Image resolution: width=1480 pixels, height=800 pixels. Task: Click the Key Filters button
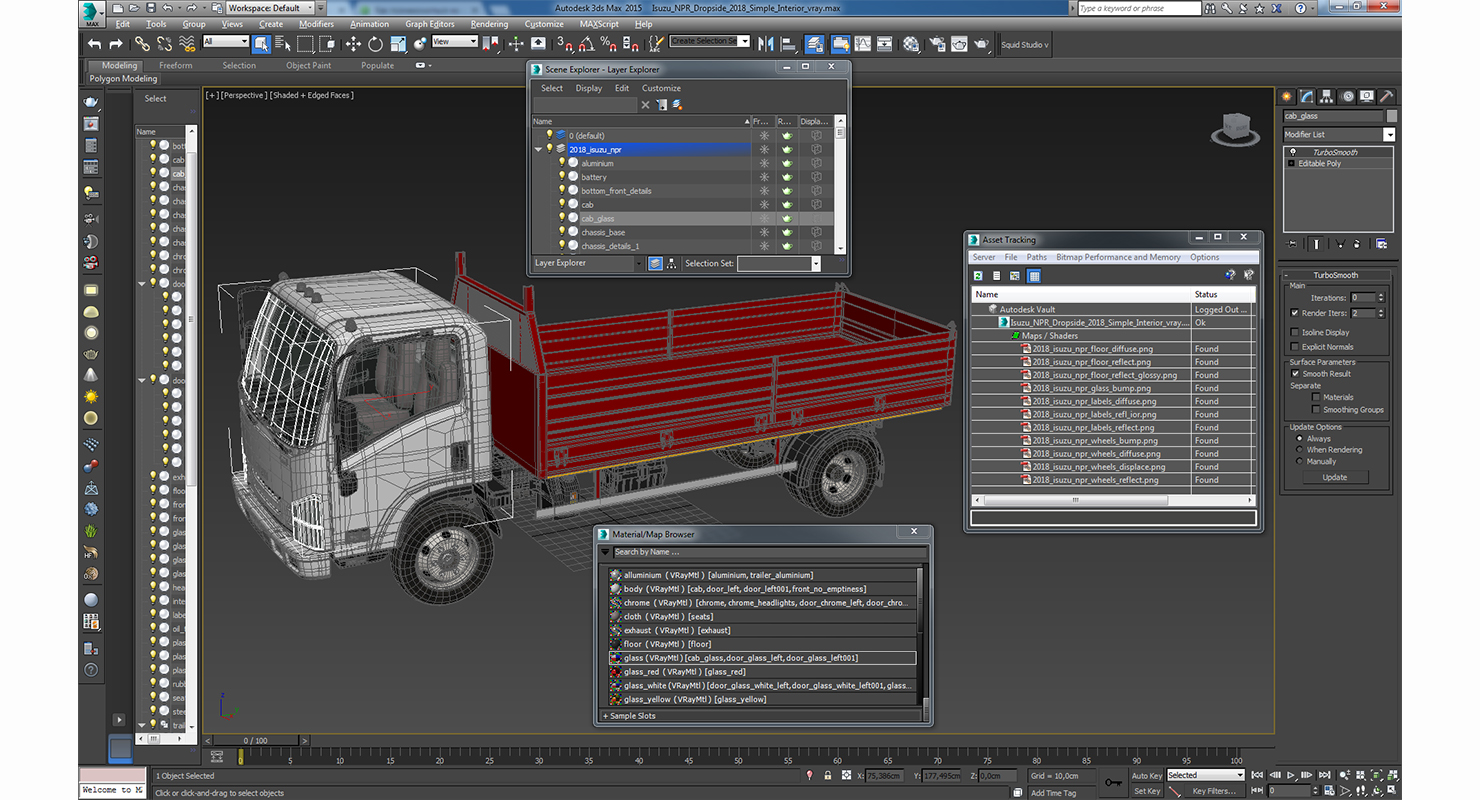pos(1214,791)
